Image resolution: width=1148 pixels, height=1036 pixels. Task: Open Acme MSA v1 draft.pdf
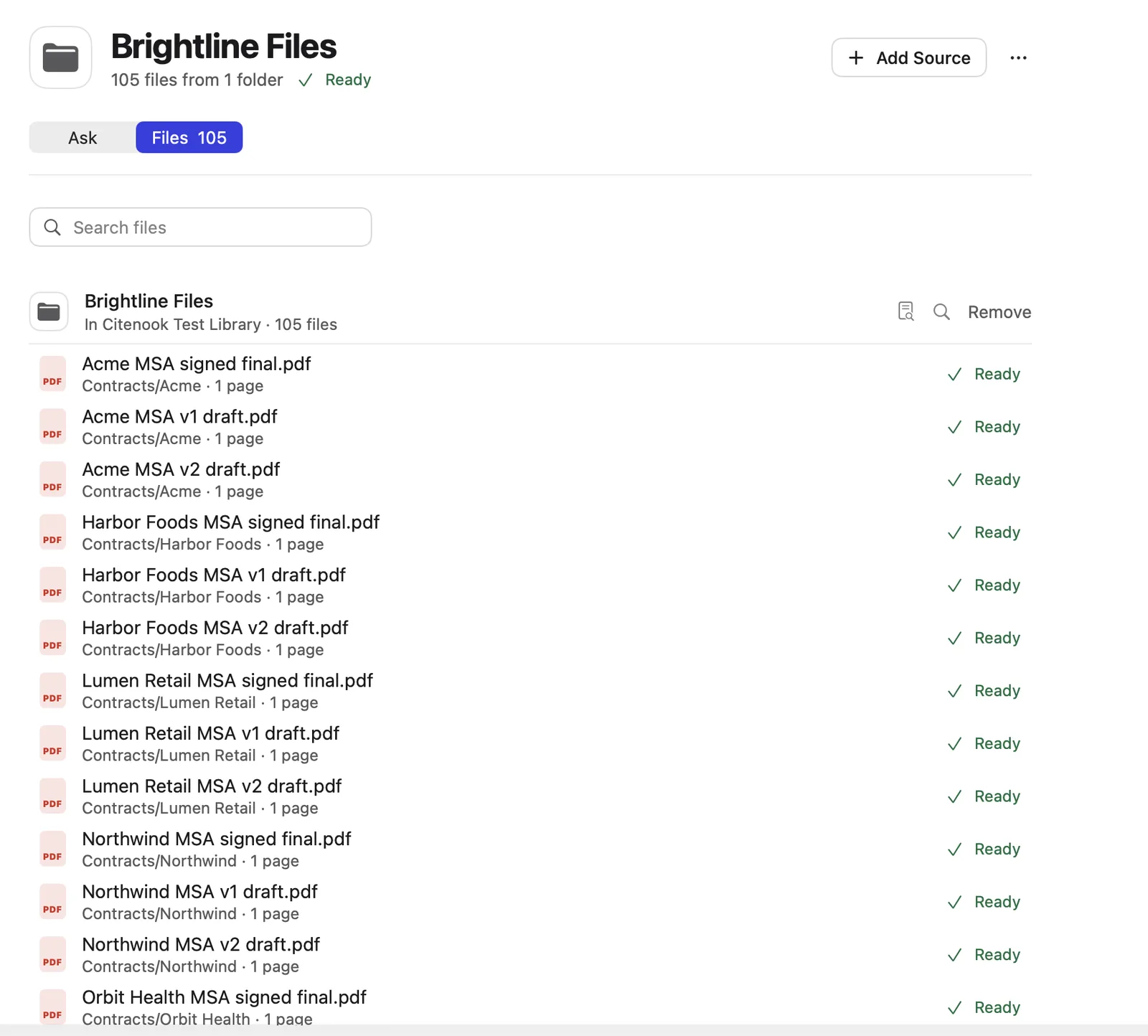[x=179, y=417]
